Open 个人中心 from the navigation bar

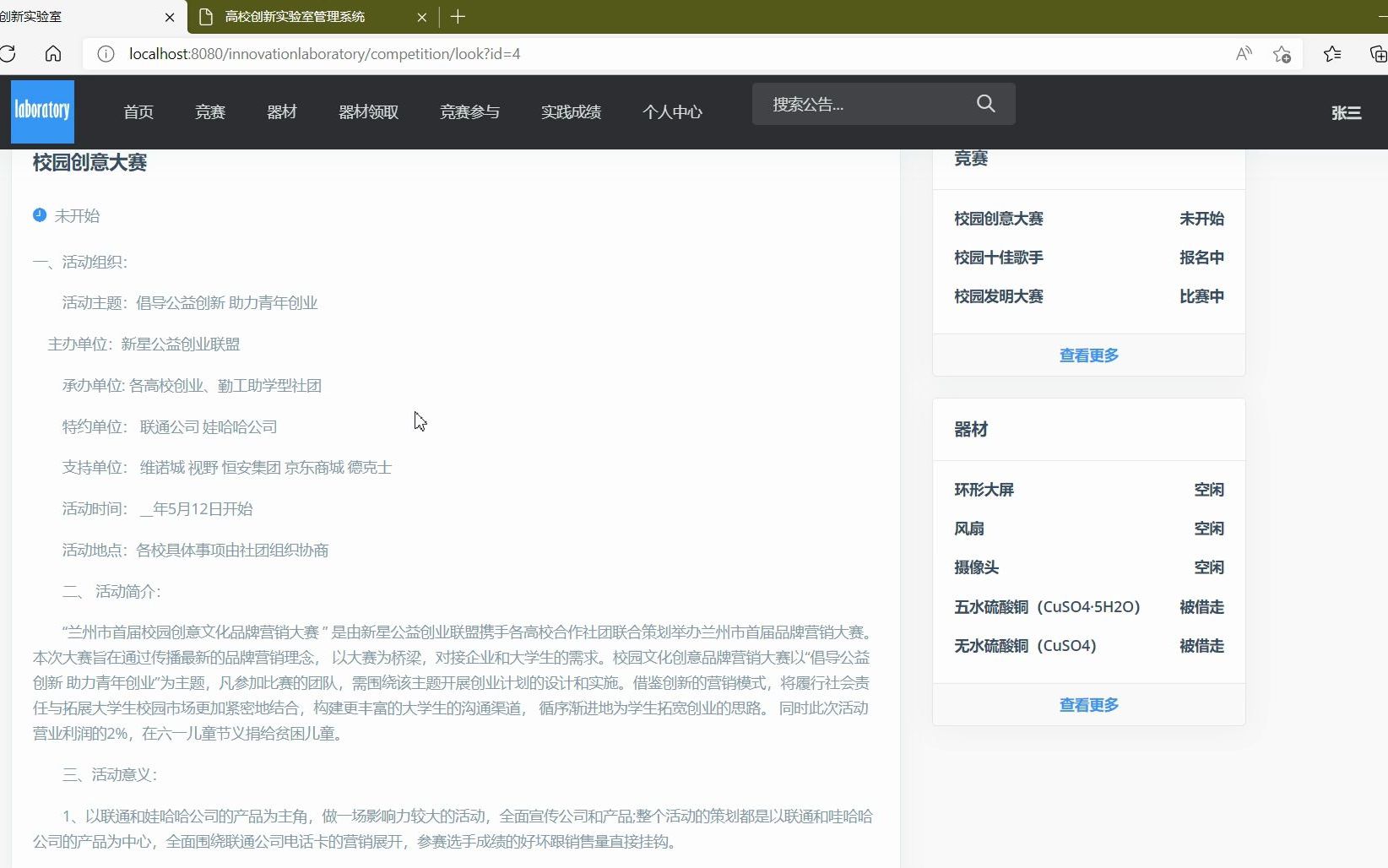pos(673,111)
